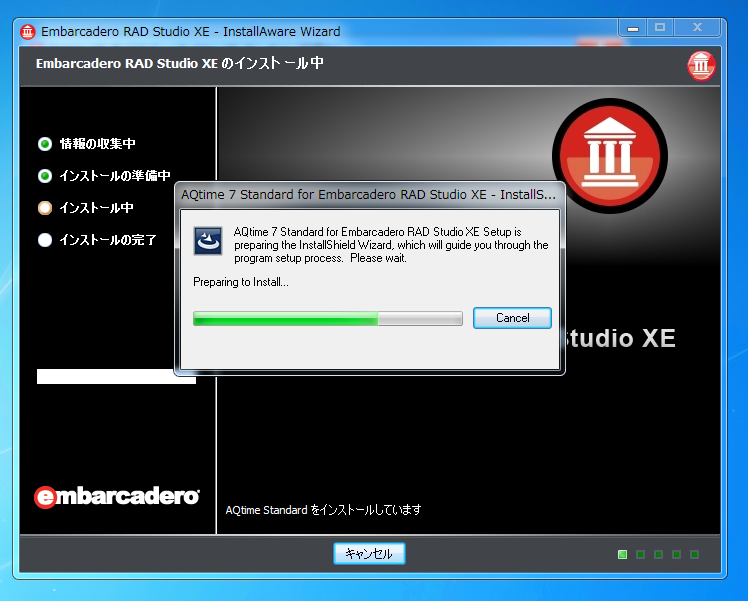The height and width of the screenshot is (601, 748).
Task: Click the embarcadero brand logo in sidebar
Action: 117,497
